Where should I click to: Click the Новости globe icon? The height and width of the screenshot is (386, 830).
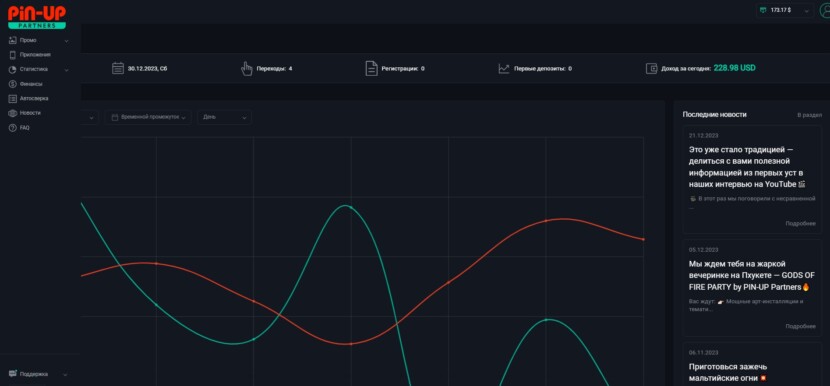(13, 113)
